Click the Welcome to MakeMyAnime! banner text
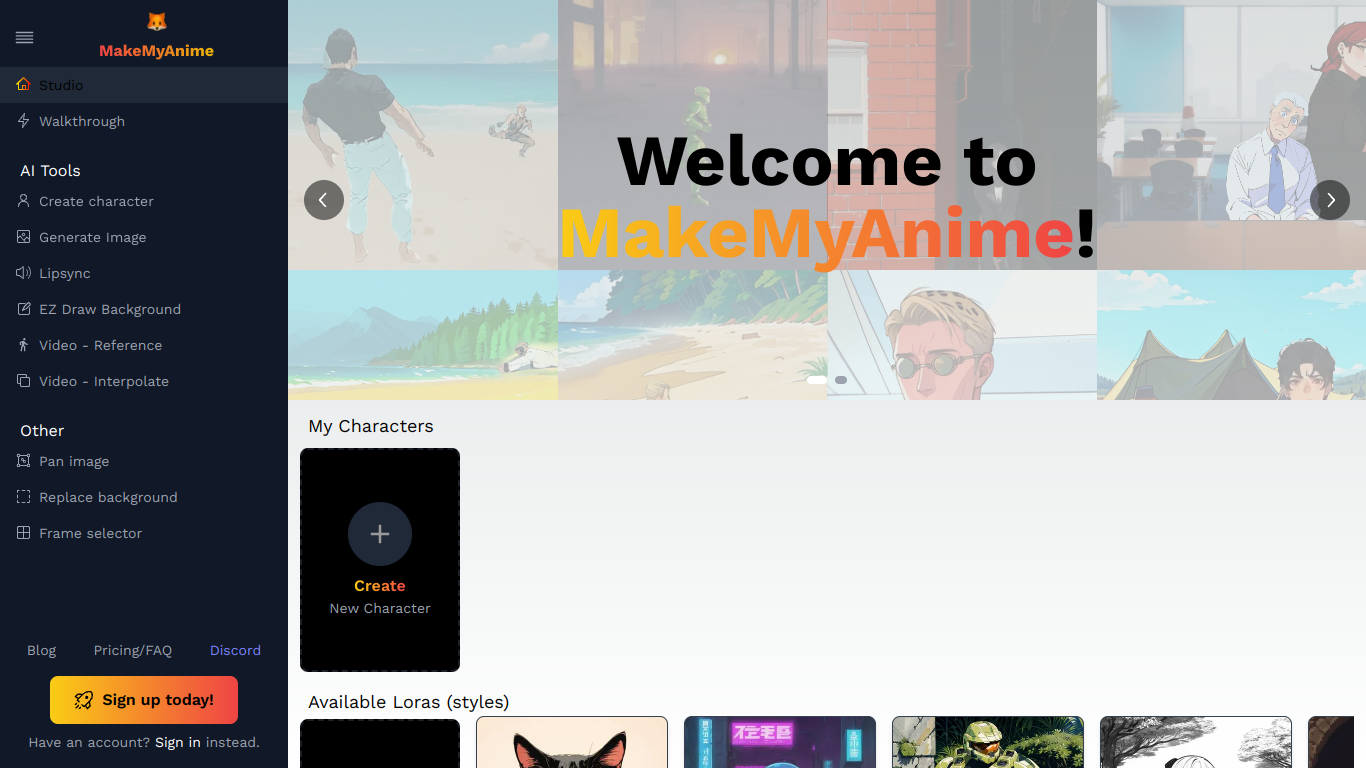This screenshot has width=1366, height=768. pyautogui.click(x=827, y=197)
